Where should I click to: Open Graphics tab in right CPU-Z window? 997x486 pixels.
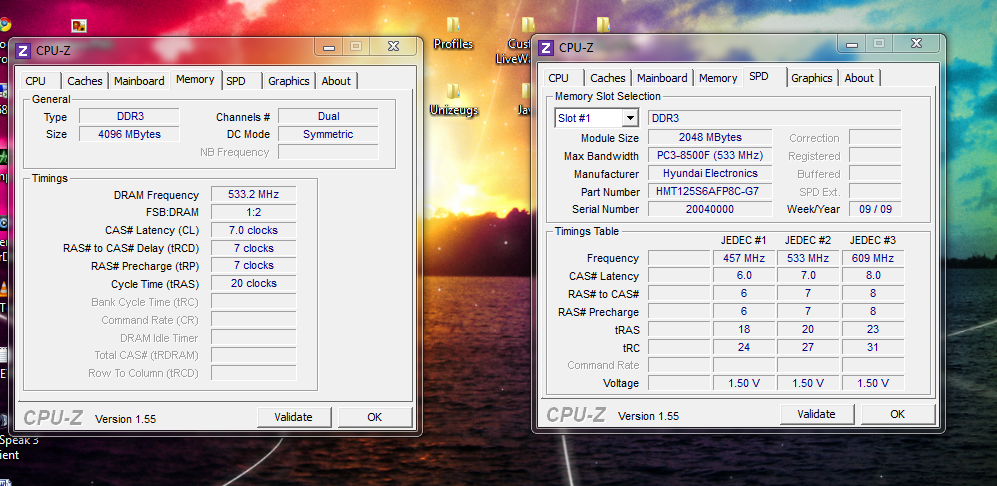pyautogui.click(x=812, y=78)
